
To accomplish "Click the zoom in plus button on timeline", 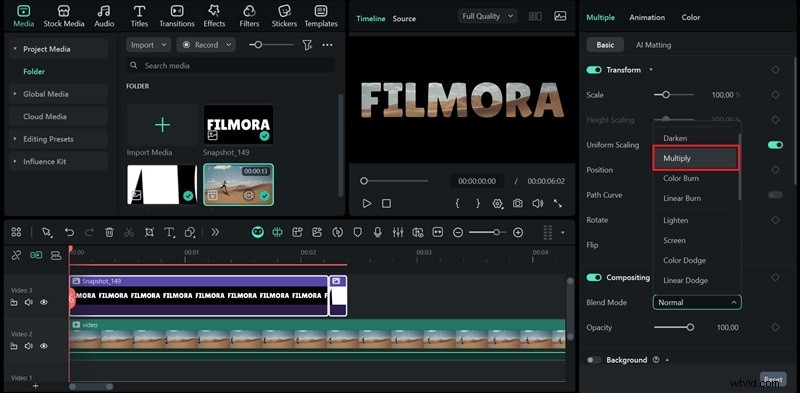I will 518,232.
